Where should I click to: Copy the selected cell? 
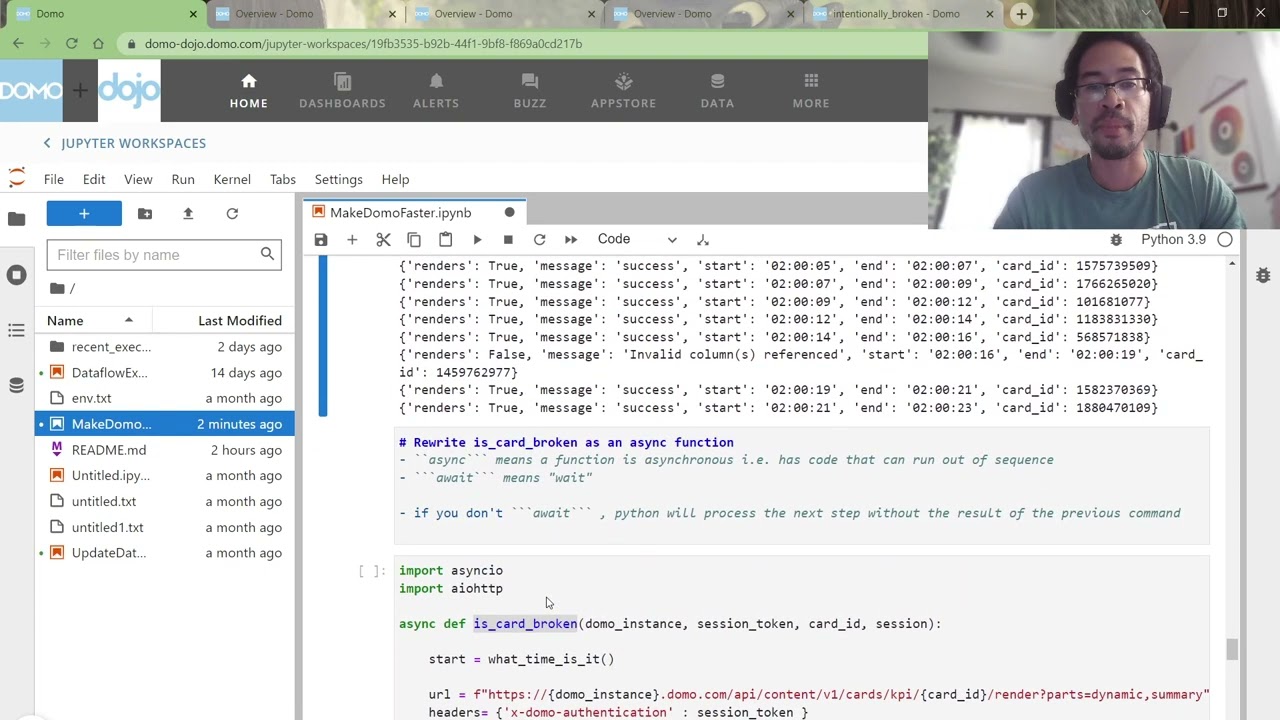[414, 240]
